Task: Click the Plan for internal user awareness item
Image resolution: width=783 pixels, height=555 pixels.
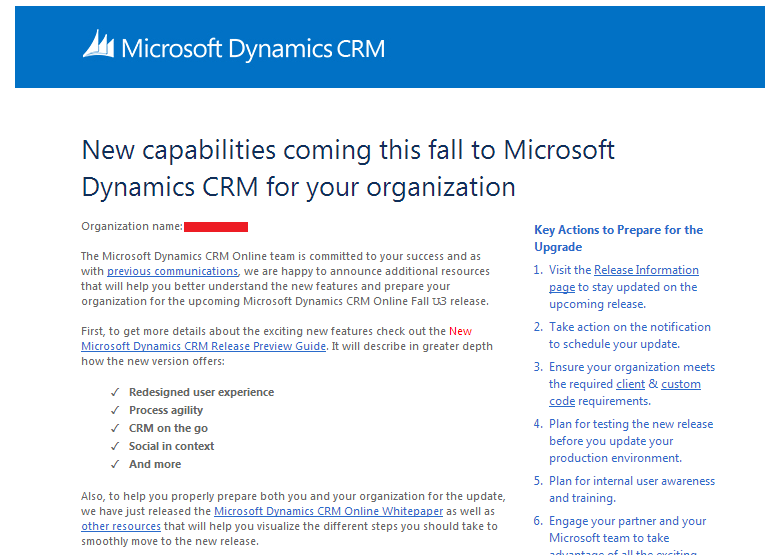Action: (x=631, y=489)
